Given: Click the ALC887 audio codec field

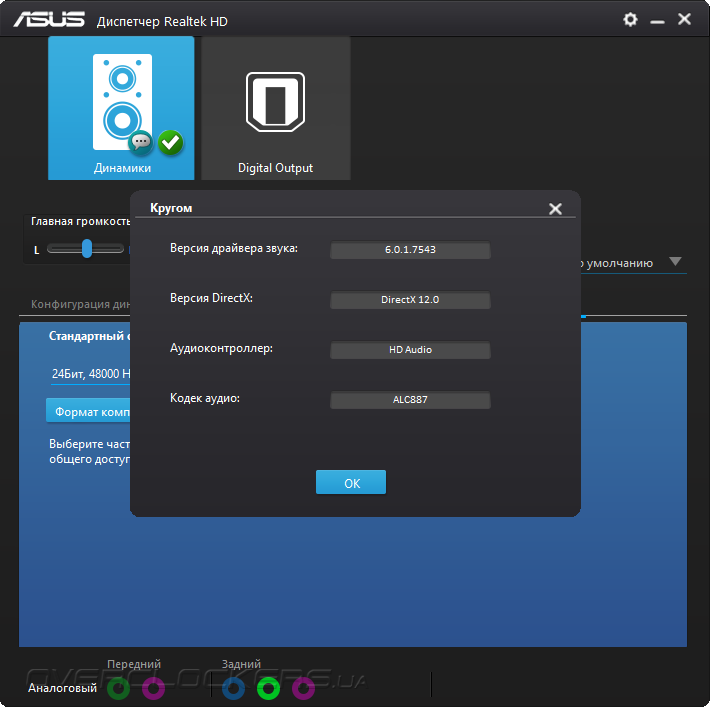Looking at the screenshot, I should pos(410,400).
